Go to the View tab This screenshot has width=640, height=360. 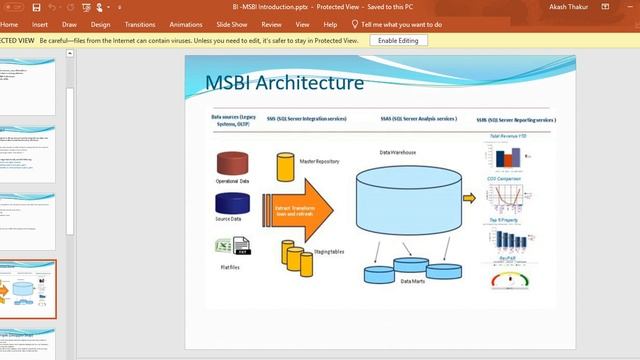point(302,24)
